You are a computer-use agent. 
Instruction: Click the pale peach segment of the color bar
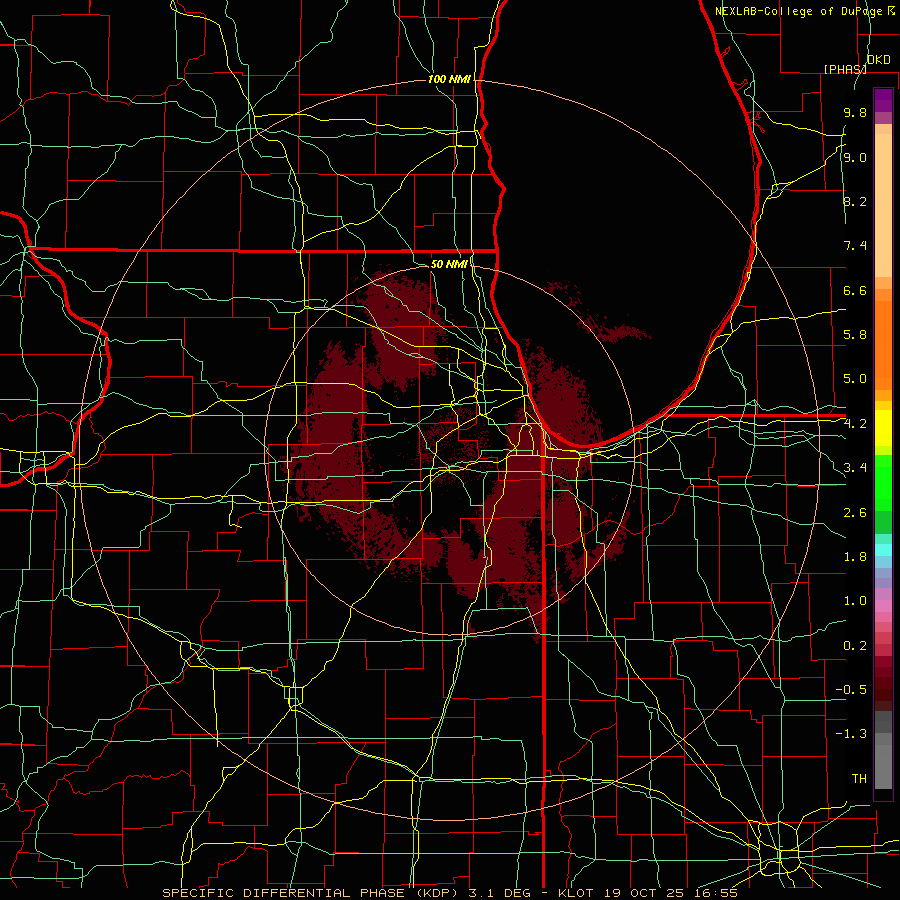point(883,205)
